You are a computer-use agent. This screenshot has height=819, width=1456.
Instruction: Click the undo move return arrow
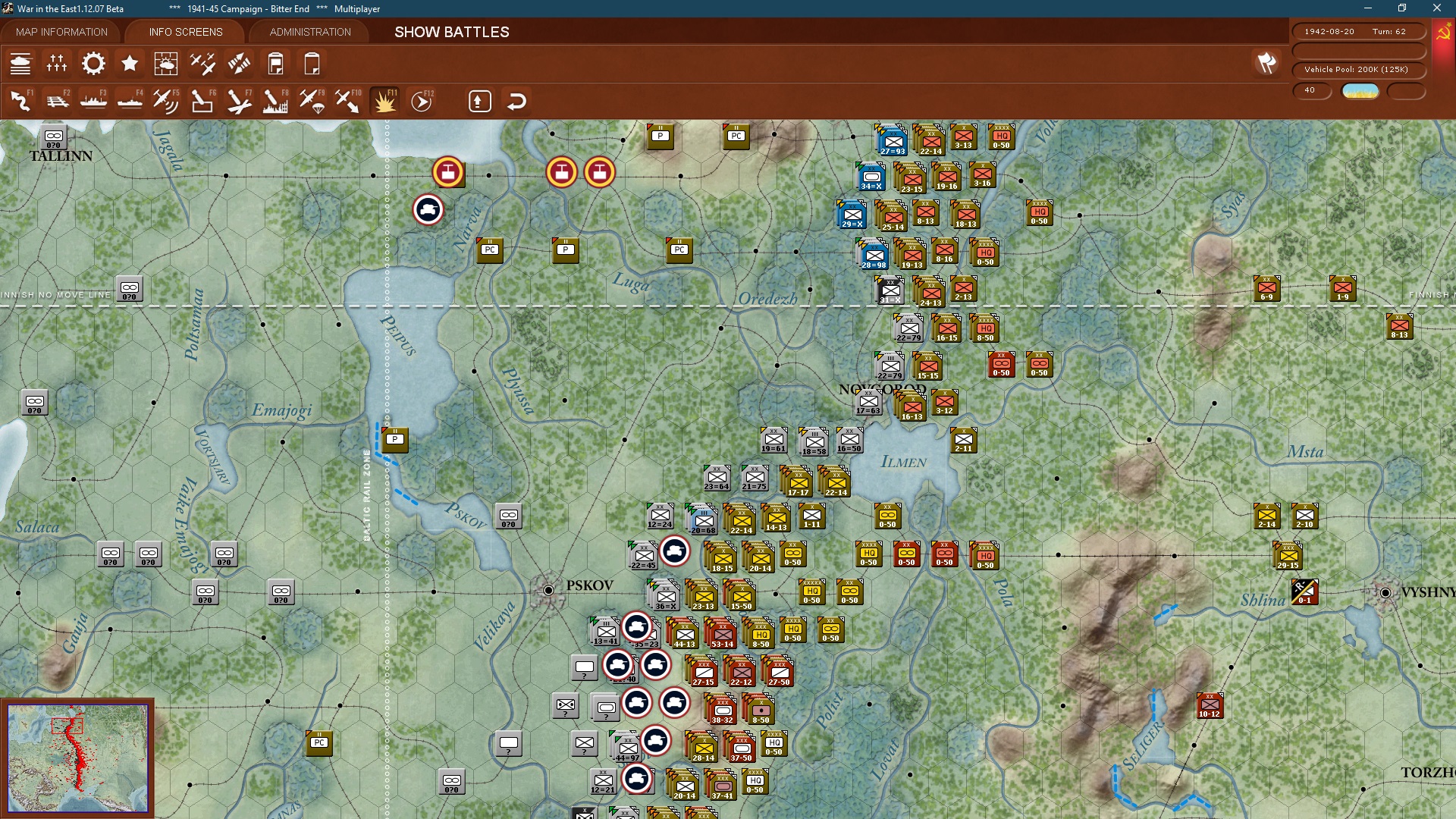pyautogui.click(x=516, y=101)
